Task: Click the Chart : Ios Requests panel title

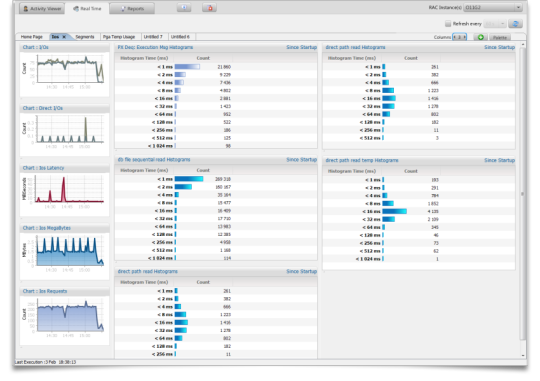Action: [x=45, y=291]
